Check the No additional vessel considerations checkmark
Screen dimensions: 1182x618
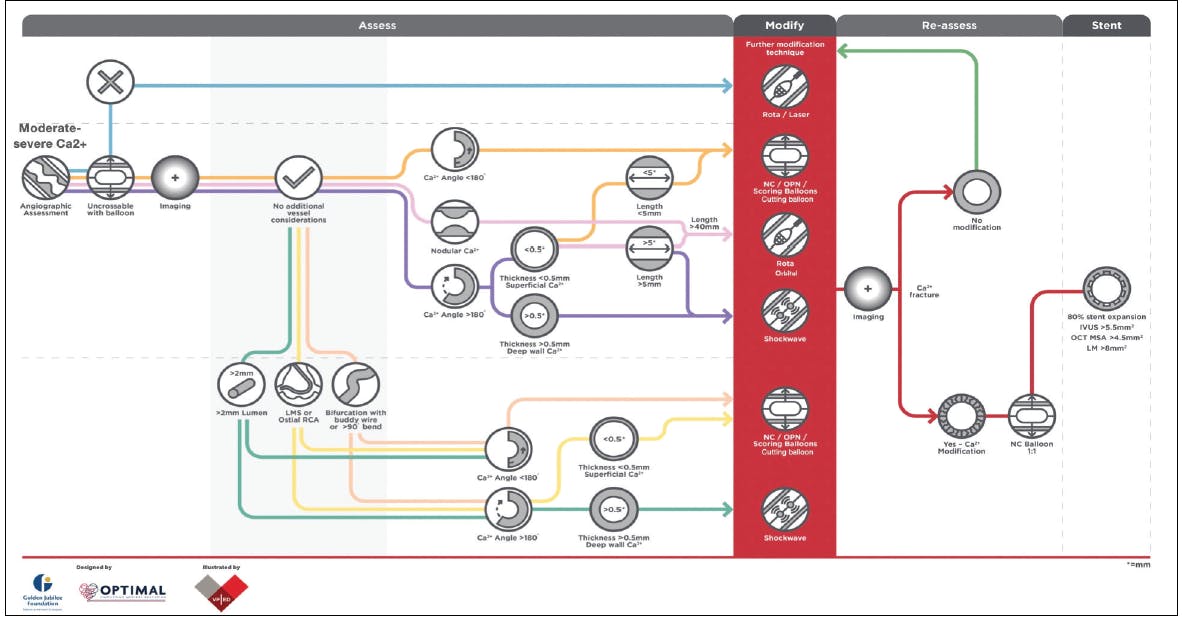(x=299, y=180)
